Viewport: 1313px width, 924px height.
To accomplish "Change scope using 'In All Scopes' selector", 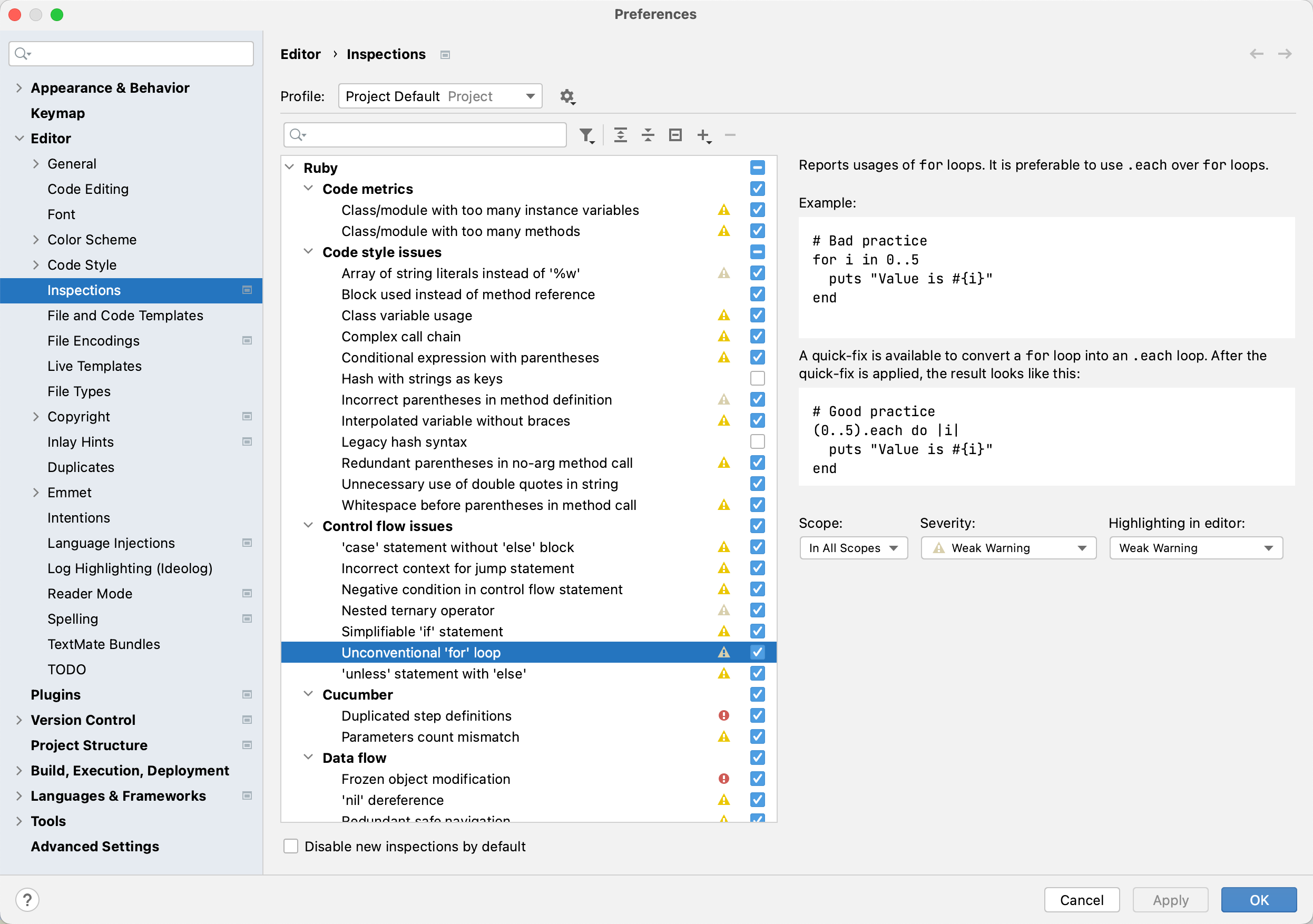I will pyautogui.click(x=853, y=547).
